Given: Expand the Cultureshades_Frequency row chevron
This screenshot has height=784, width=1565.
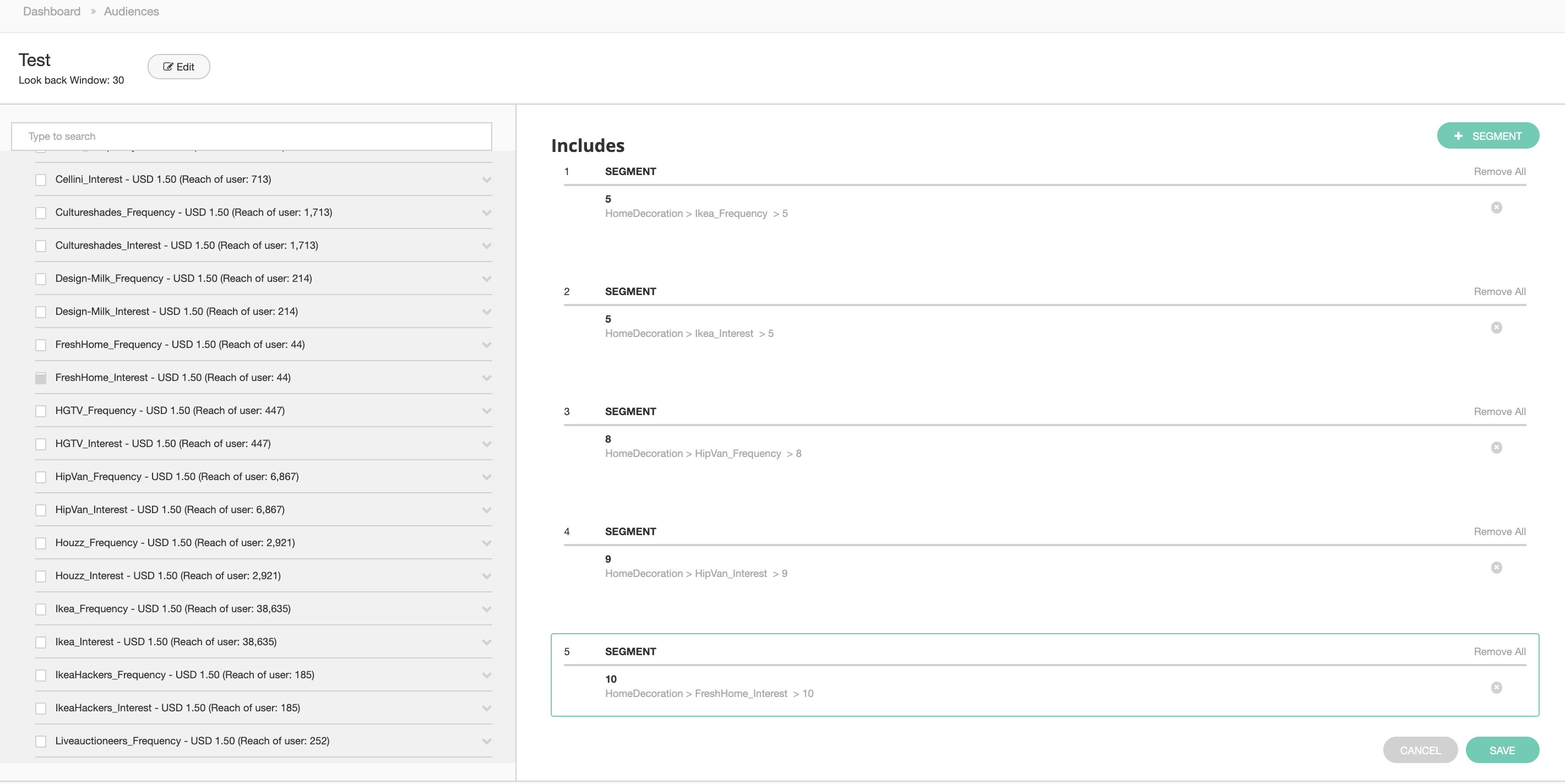Looking at the screenshot, I should coord(486,213).
